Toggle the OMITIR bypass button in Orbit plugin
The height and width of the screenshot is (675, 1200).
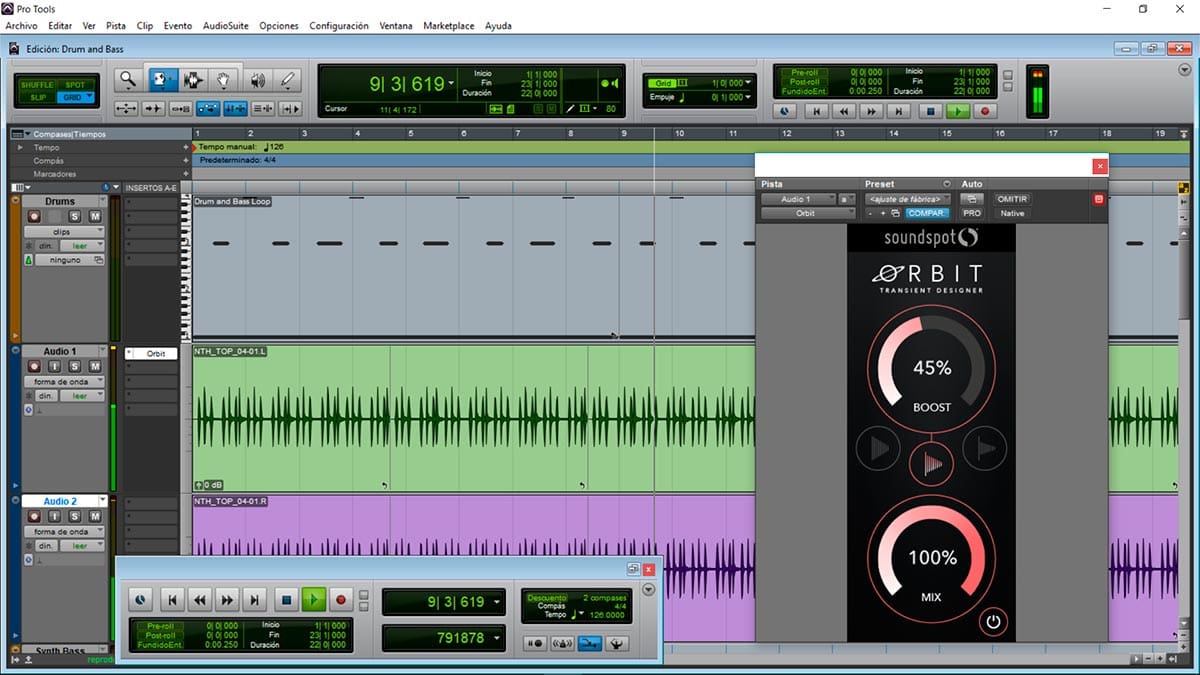click(1012, 199)
